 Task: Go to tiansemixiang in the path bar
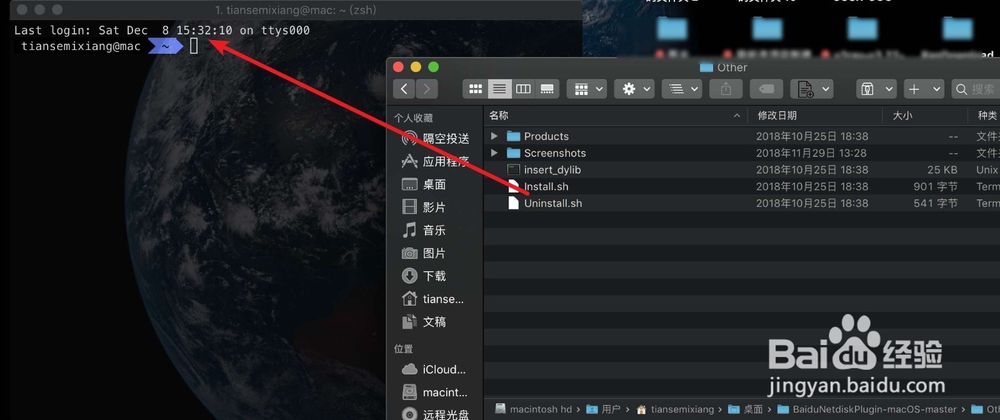[x=675, y=409]
